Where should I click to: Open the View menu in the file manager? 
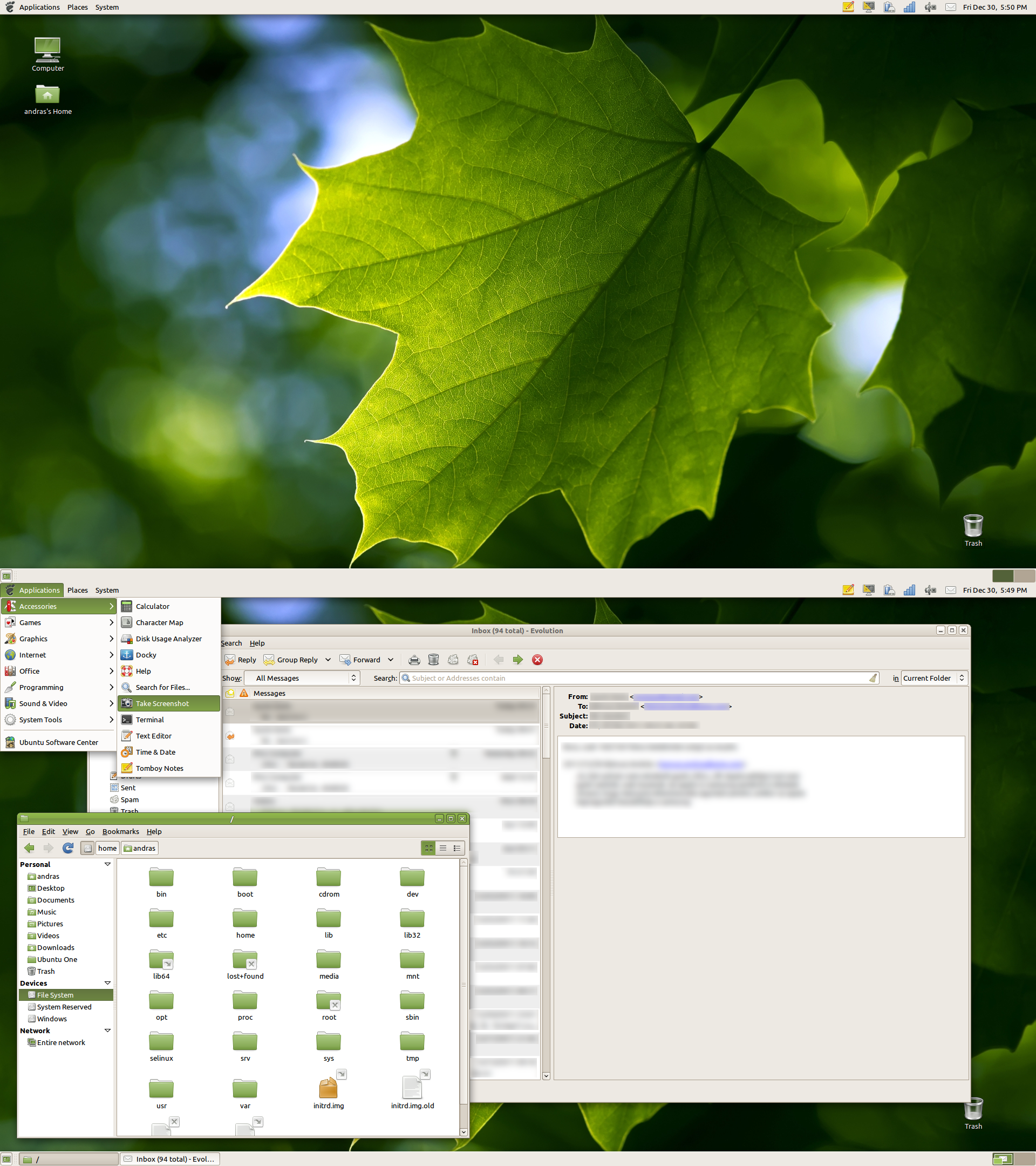[70, 832]
